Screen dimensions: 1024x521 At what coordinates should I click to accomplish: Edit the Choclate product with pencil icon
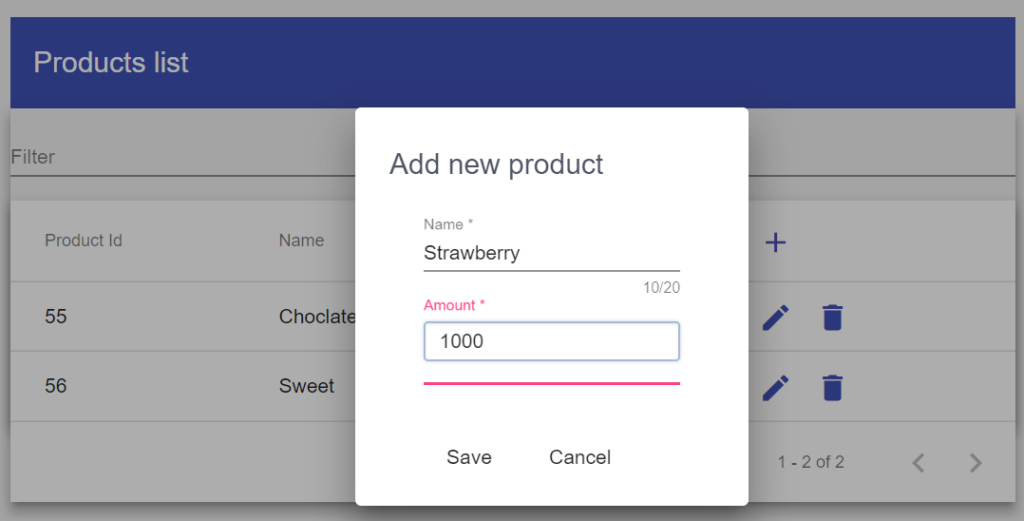tap(775, 317)
